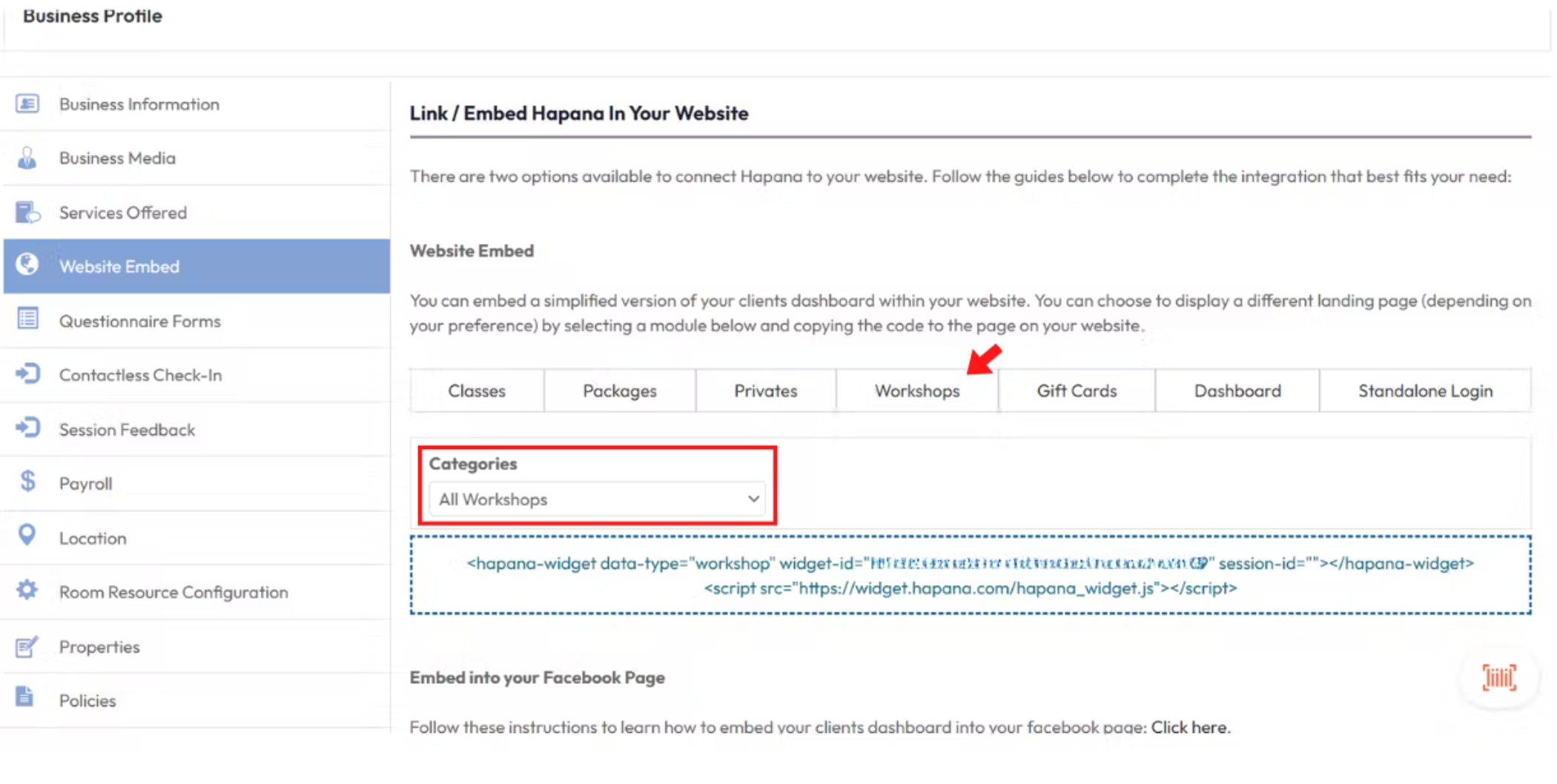Screen dimensions: 1557x784
Task: Select the Dashboard embed tab
Action: (x=1237, y=391)
